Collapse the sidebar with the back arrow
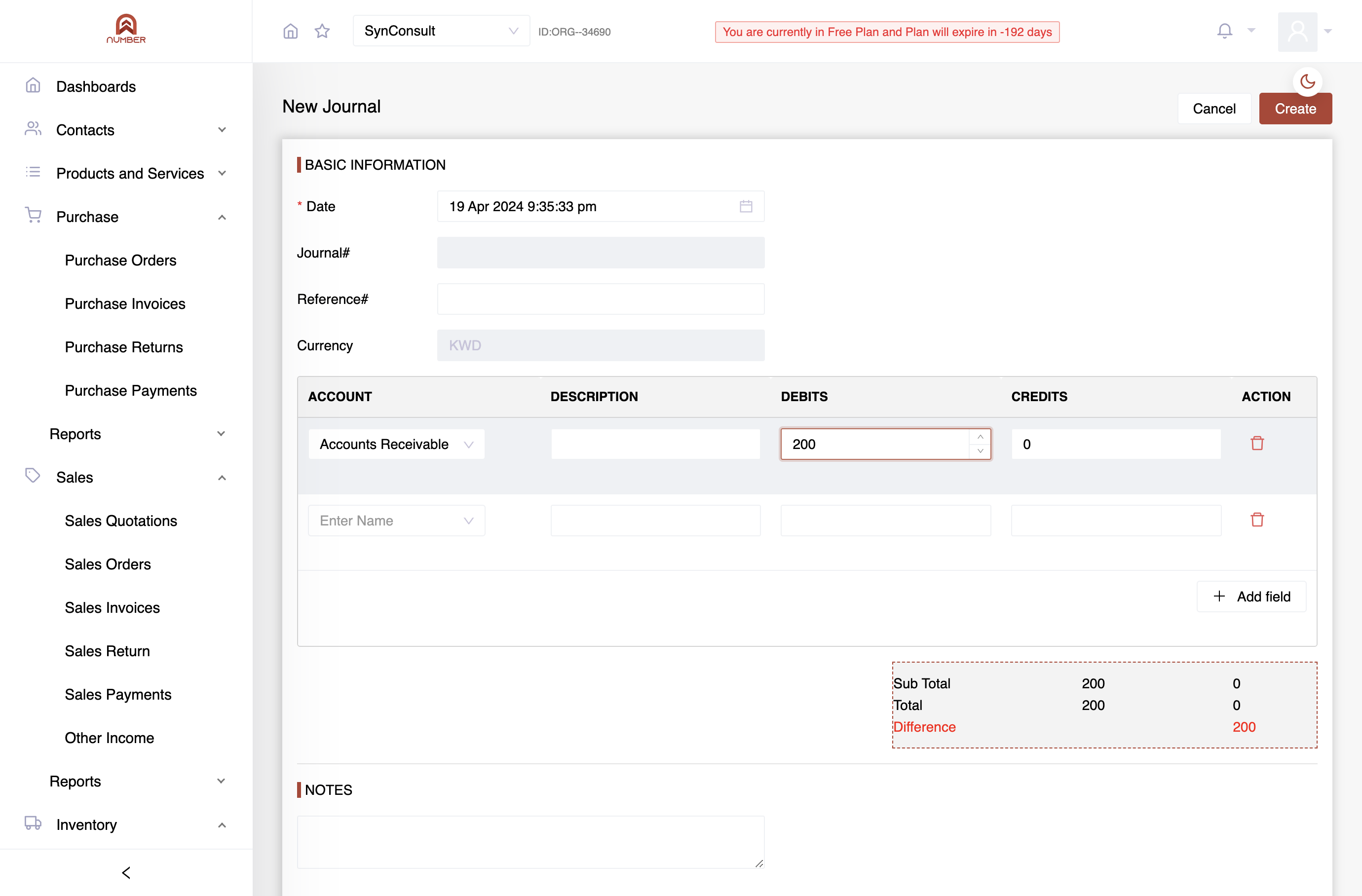 coord(126,872)
